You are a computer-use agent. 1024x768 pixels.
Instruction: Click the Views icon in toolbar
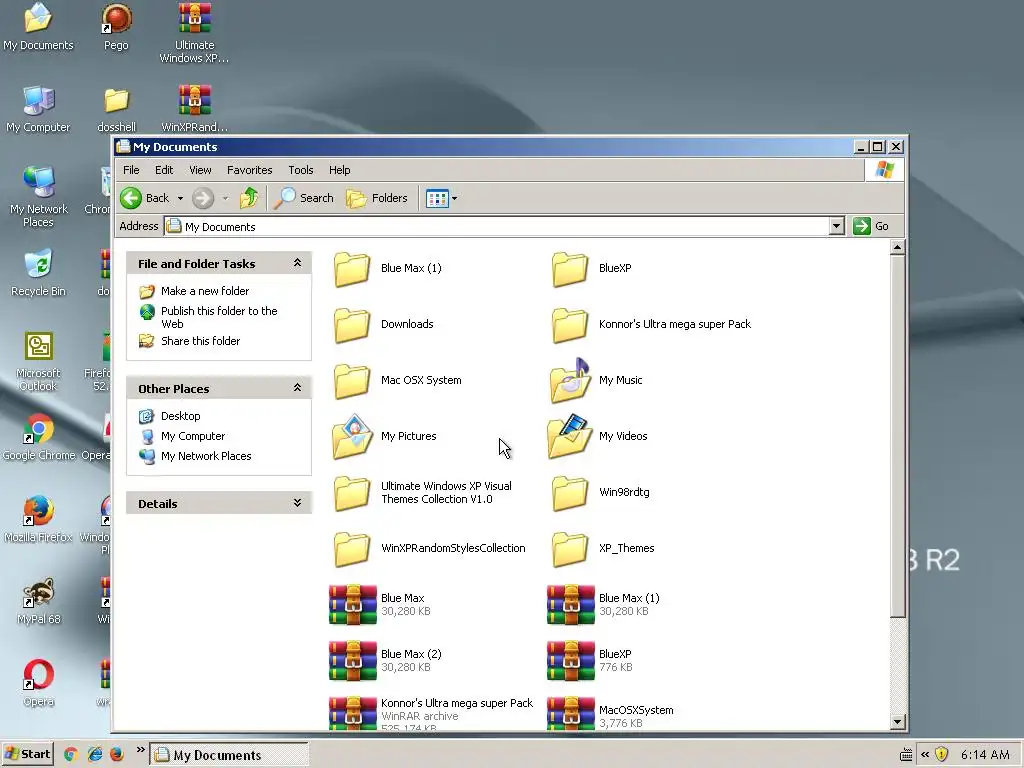[437, 198]
